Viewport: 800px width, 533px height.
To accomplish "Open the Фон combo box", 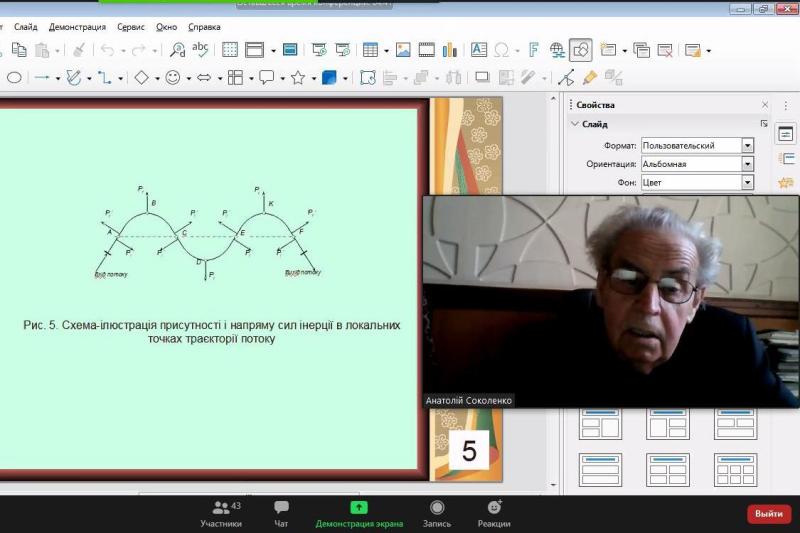I will 697,182.
